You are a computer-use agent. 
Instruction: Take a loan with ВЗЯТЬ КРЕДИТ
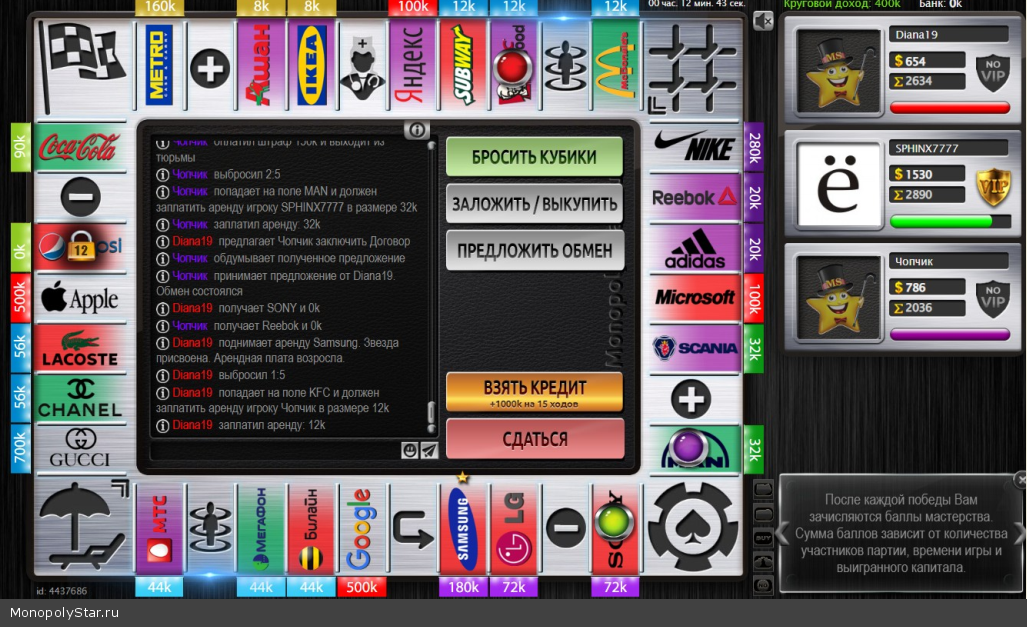point(534,392)
